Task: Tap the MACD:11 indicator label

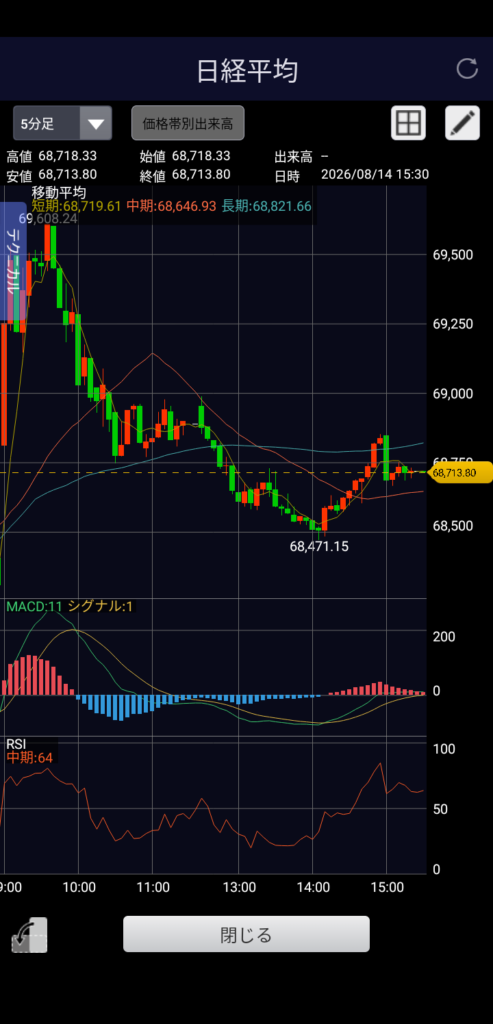Action: pos(34,606)
